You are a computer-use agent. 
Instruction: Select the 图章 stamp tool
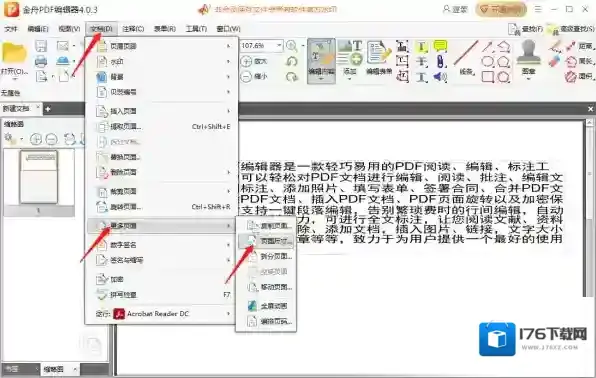(528, 57)
